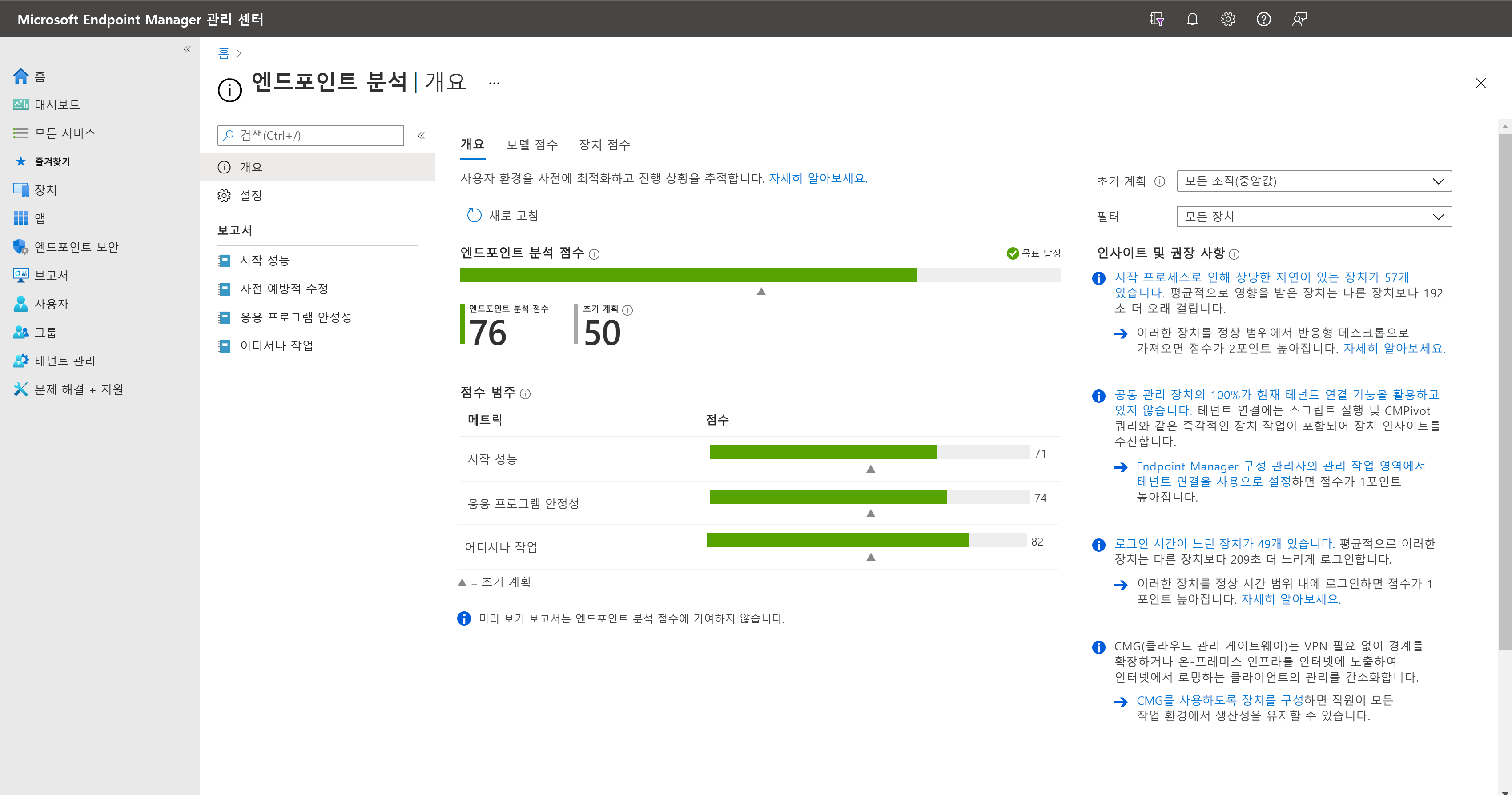Click the score value 76
1512x795 pixels.
point(488,333)
